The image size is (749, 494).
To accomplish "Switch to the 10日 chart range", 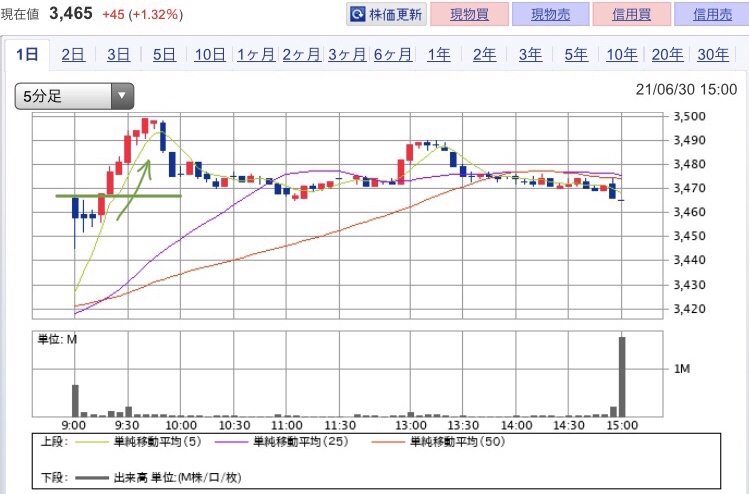I will 210,54.
